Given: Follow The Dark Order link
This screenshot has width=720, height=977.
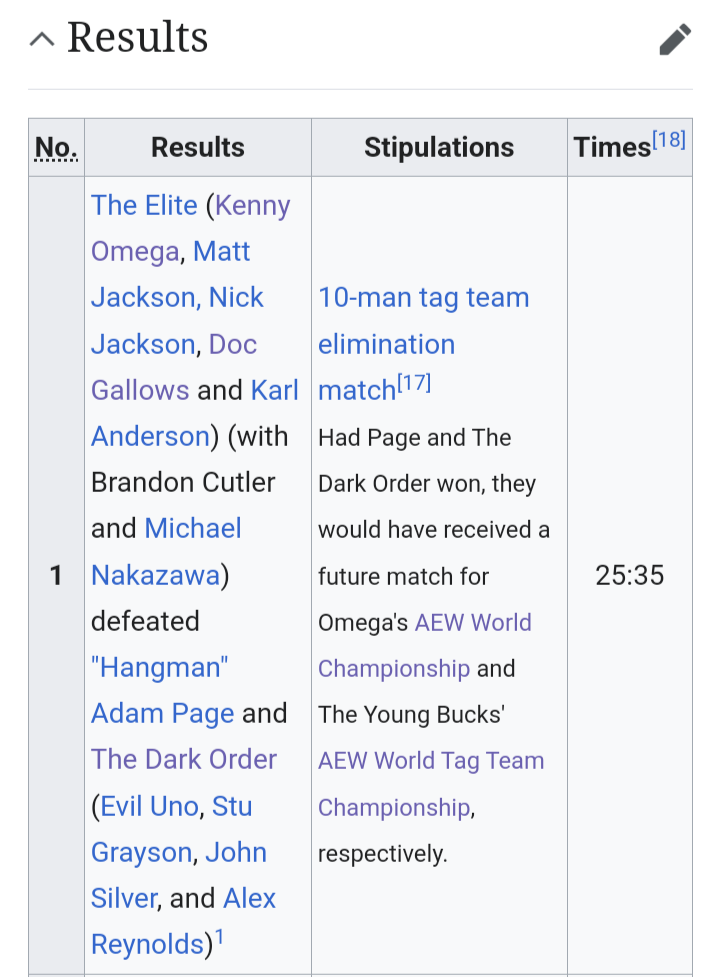Looking at the screenshot, I should click(184, 760).
